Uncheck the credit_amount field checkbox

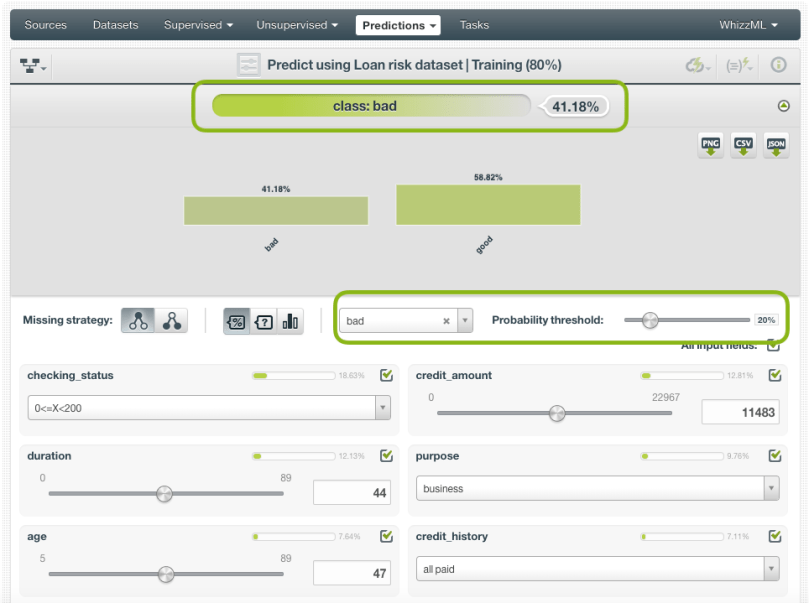(774, 376)
